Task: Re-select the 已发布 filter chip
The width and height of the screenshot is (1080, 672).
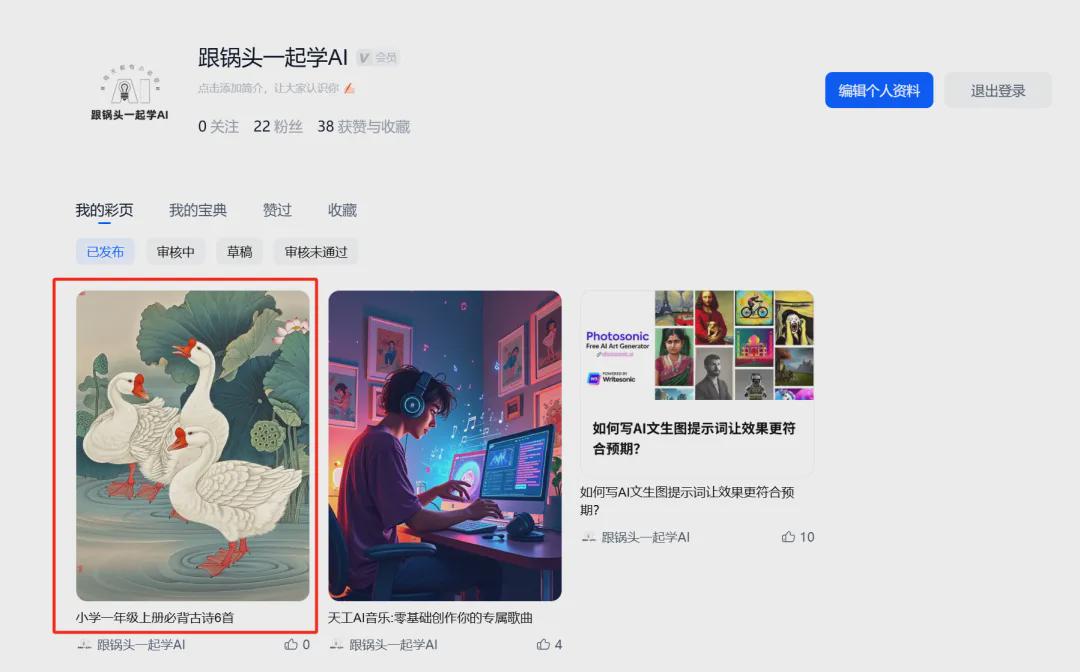Action: (105, 251)
